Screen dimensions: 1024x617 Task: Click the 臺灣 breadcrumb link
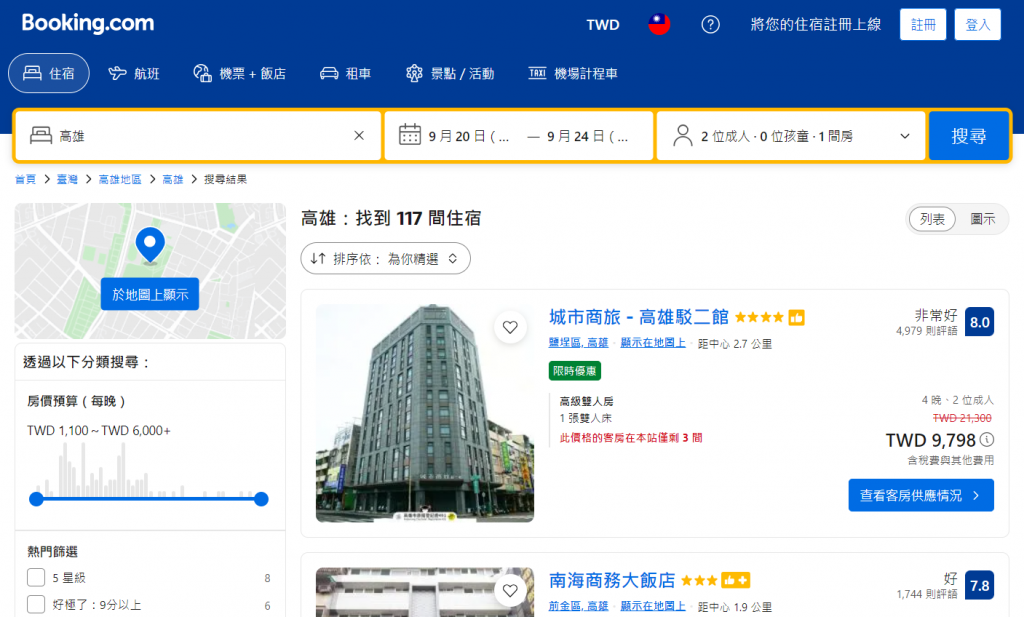coord(67,179)
